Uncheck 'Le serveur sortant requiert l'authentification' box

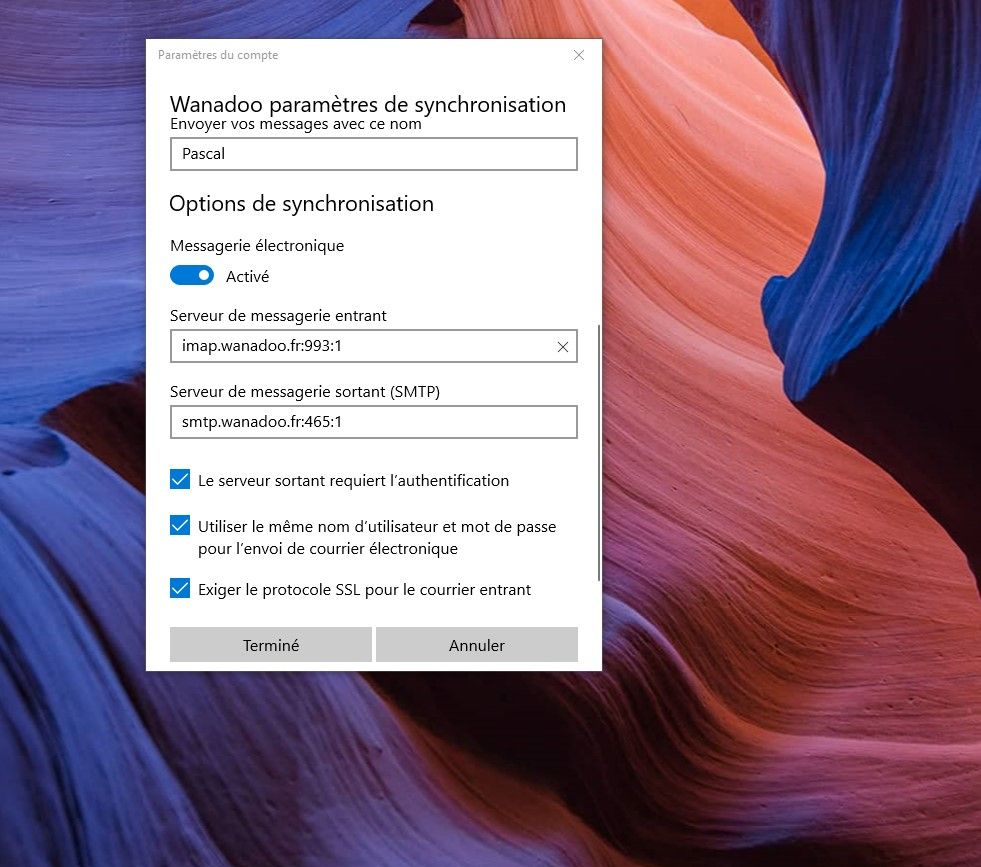coord(180,480)
